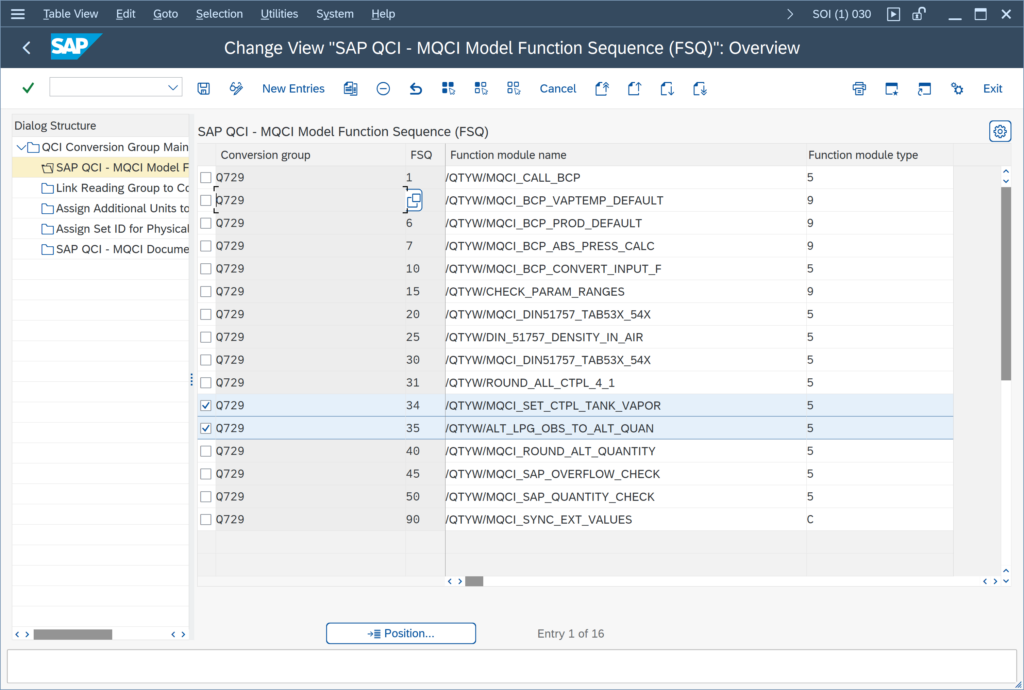Screen dimensions: 1024x690
Task: Open the Table View menu
Action: tap(71, 14)
